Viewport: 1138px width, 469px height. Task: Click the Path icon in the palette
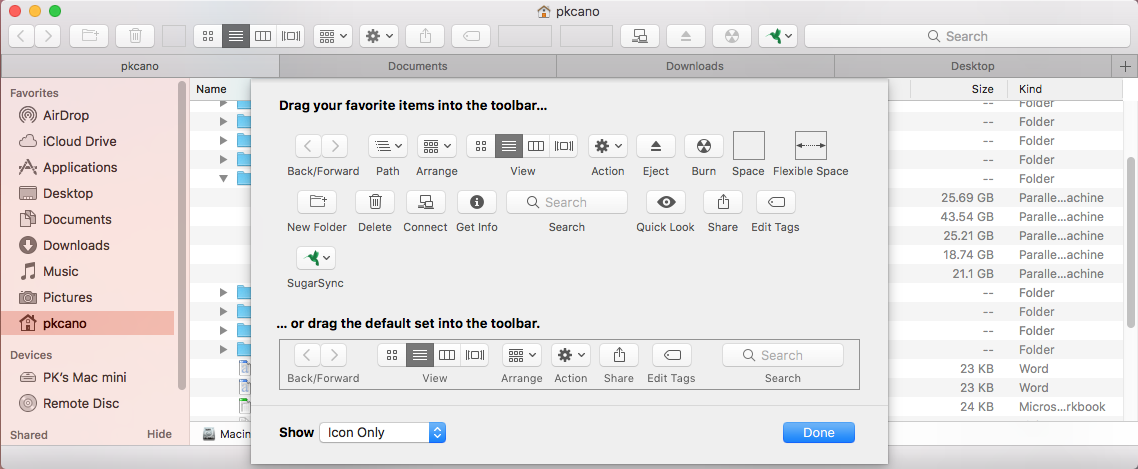388,146
